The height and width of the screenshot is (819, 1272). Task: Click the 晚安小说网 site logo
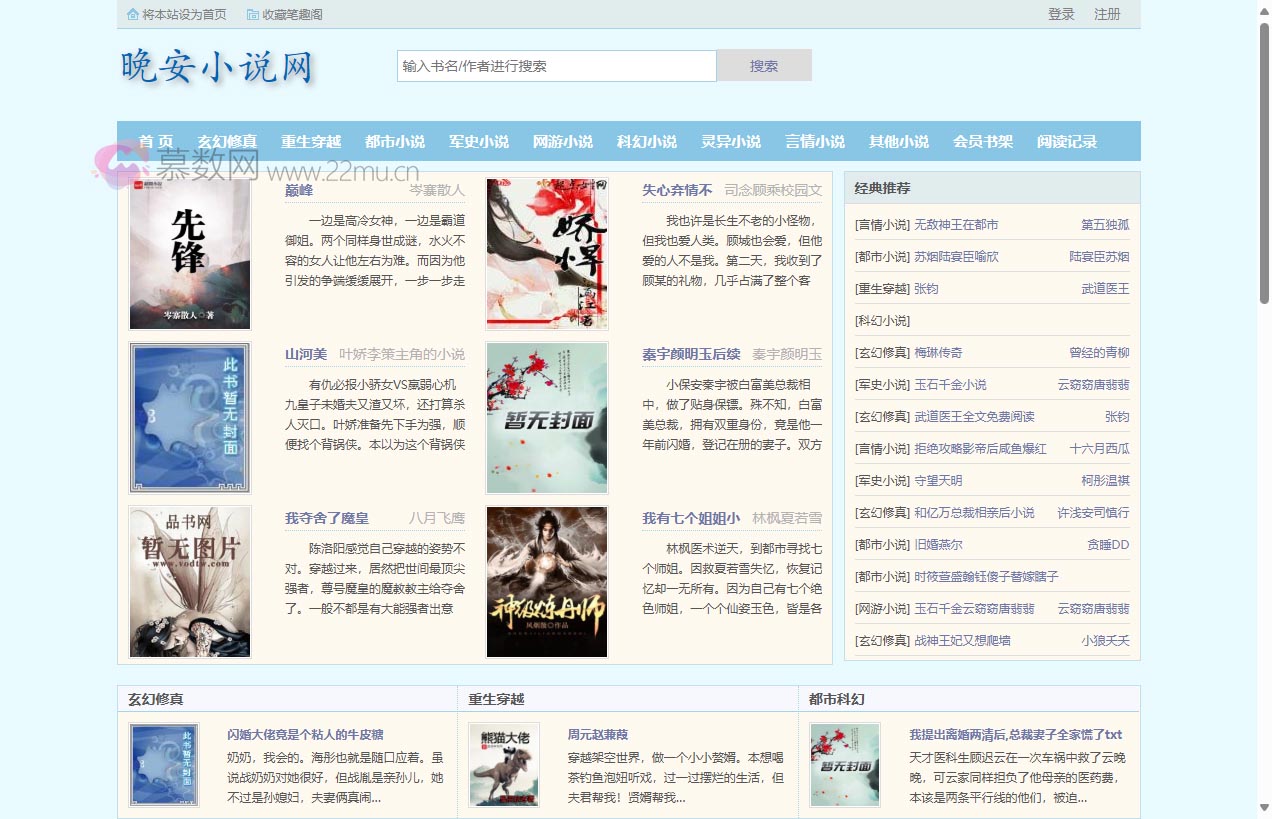point(217,67)
